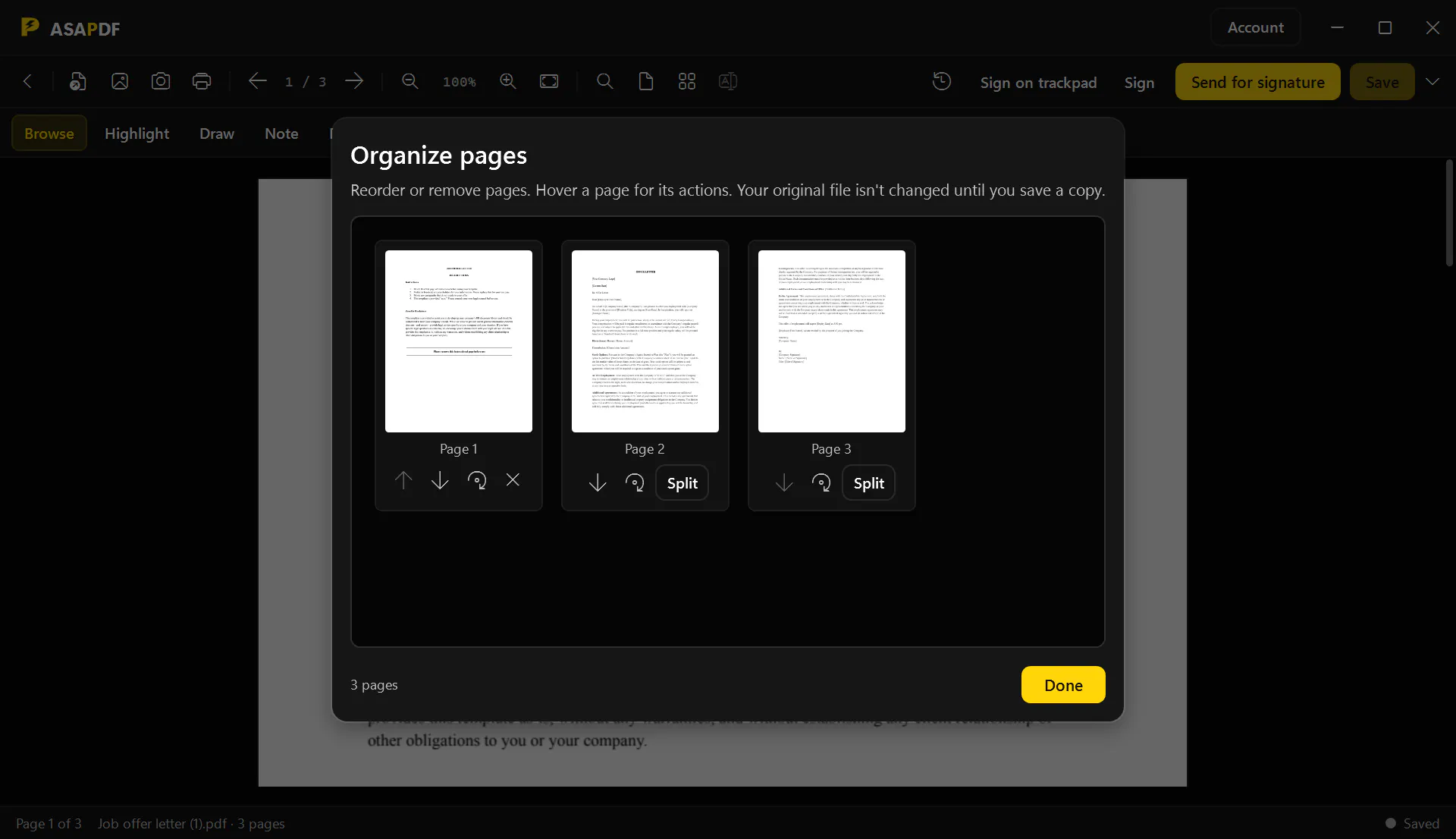Image resolution: width=1456 pixels, height=839 pixels.
Task: Open the version history clock icon
Action: tap(942, 81)
